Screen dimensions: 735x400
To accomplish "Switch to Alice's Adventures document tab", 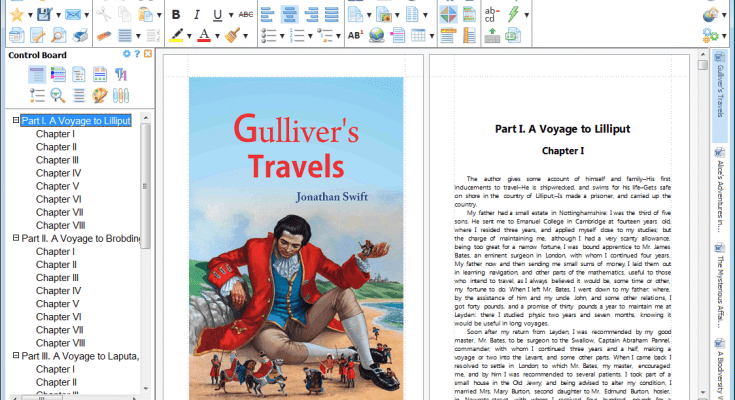I will coord(720,190).
